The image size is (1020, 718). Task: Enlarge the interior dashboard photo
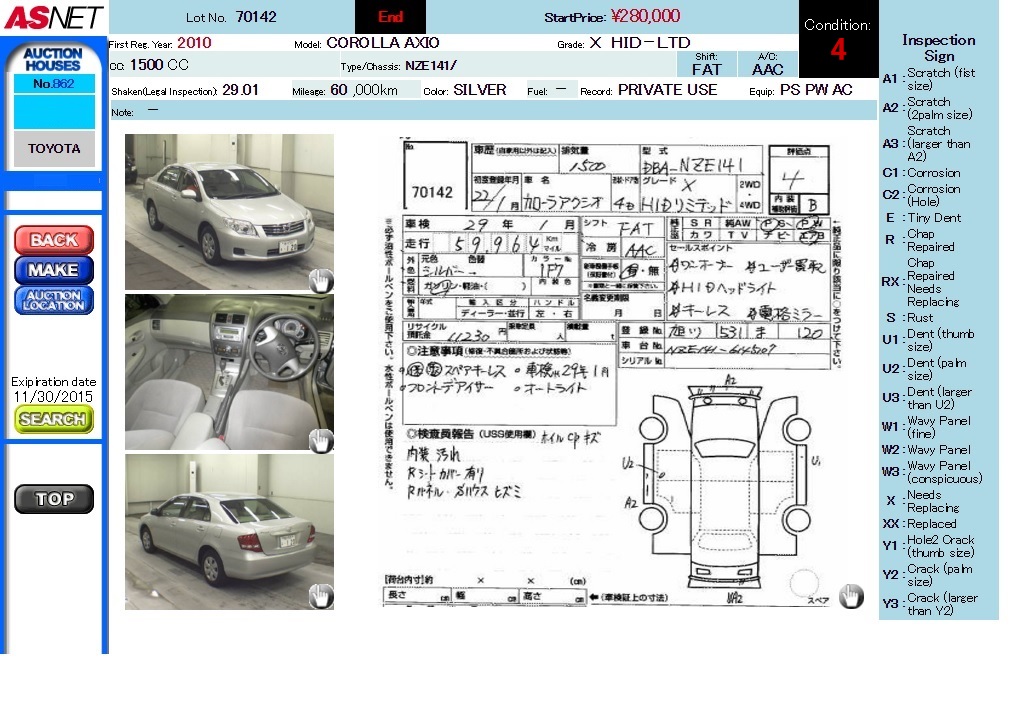(229, 371)
